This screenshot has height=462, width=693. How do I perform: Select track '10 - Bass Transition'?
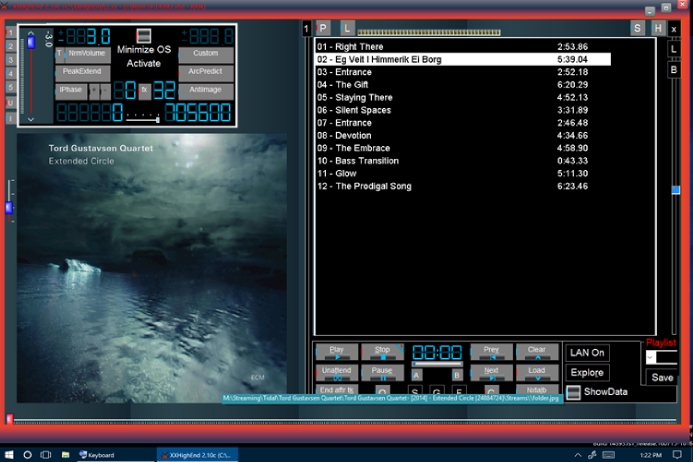463,161
